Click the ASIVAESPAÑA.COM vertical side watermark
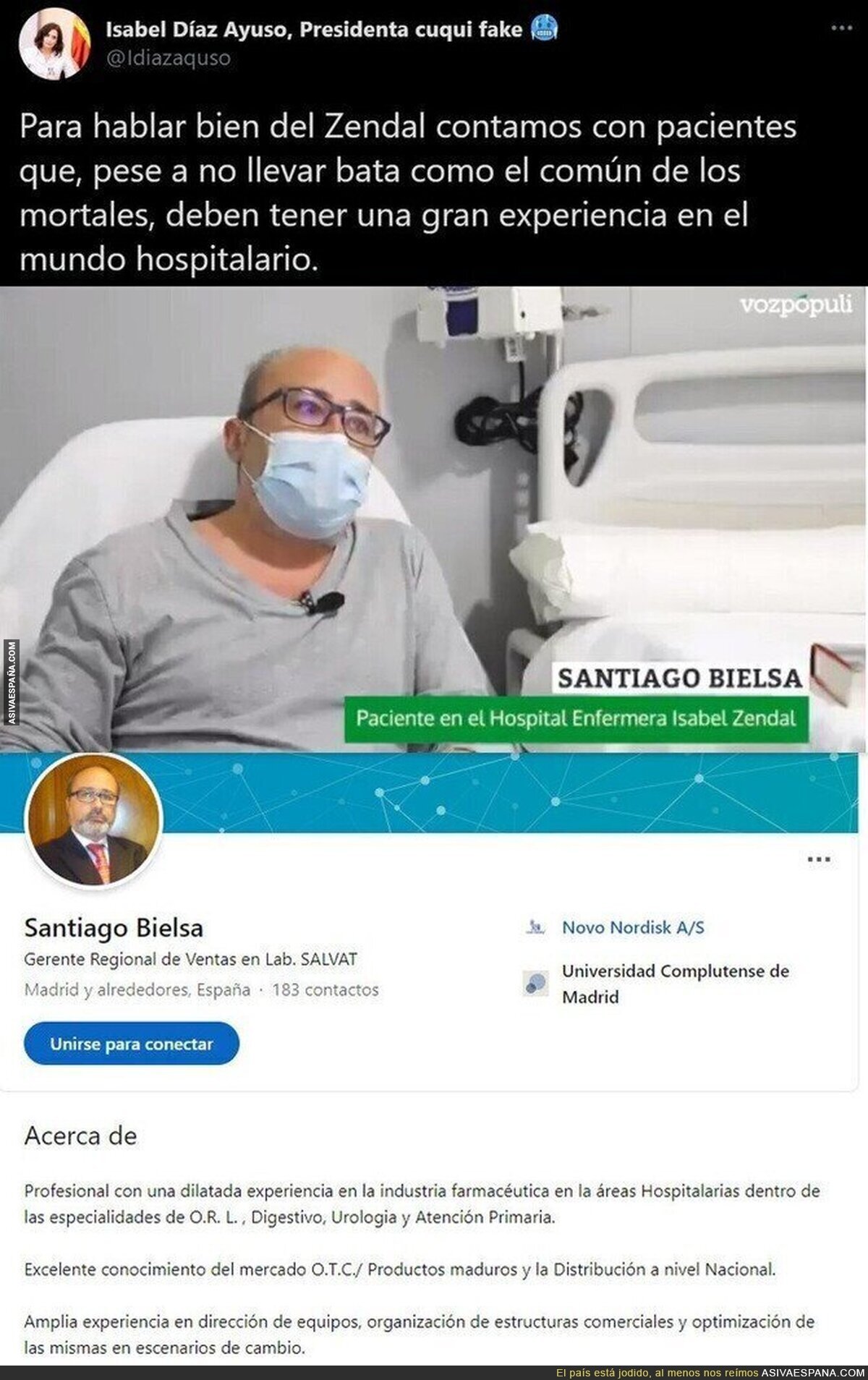The height and width of the screenshot is (1380, 868). coord(11,683)
